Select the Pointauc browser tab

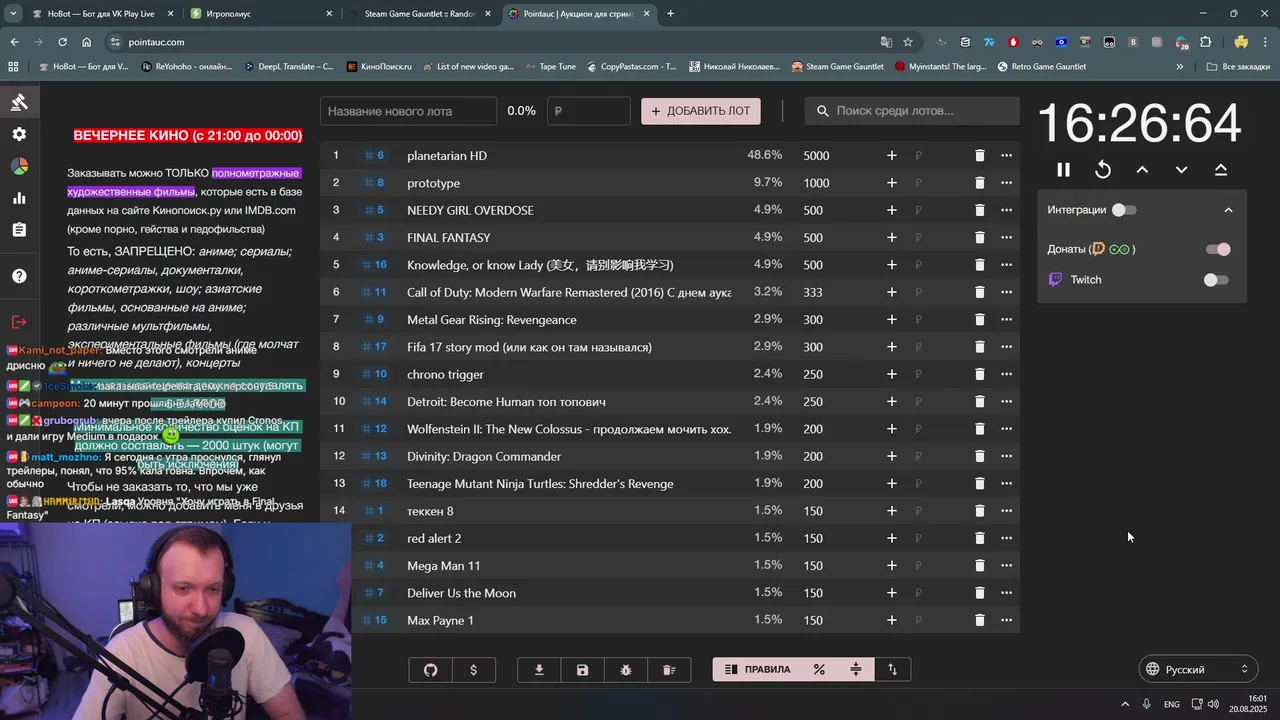pyautogui.click(x=578, y=14)
